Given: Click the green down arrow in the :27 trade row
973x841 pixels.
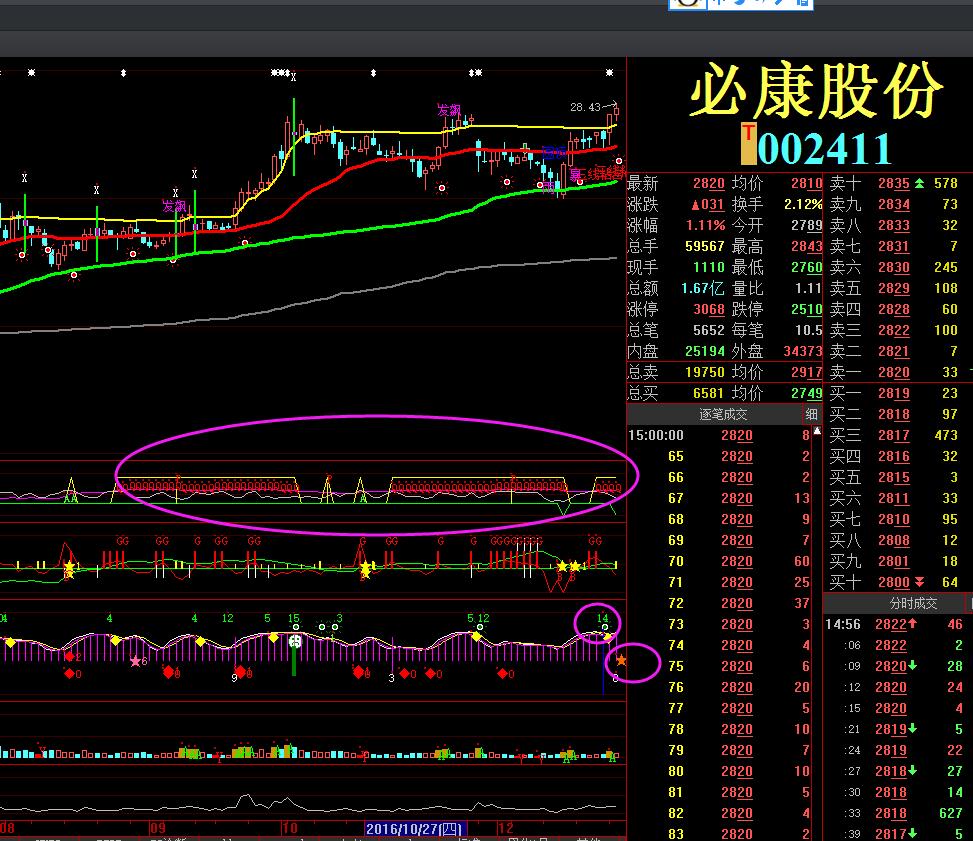Looking at the screenshot, I should point(913,771).
